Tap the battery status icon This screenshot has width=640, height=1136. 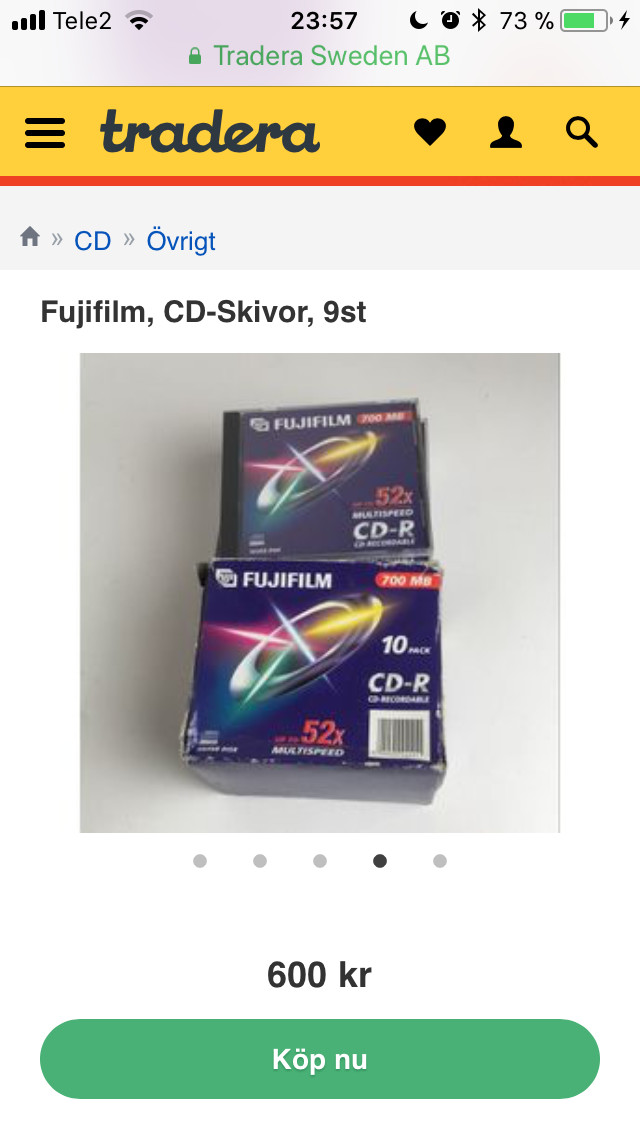(x=586, y=21)
